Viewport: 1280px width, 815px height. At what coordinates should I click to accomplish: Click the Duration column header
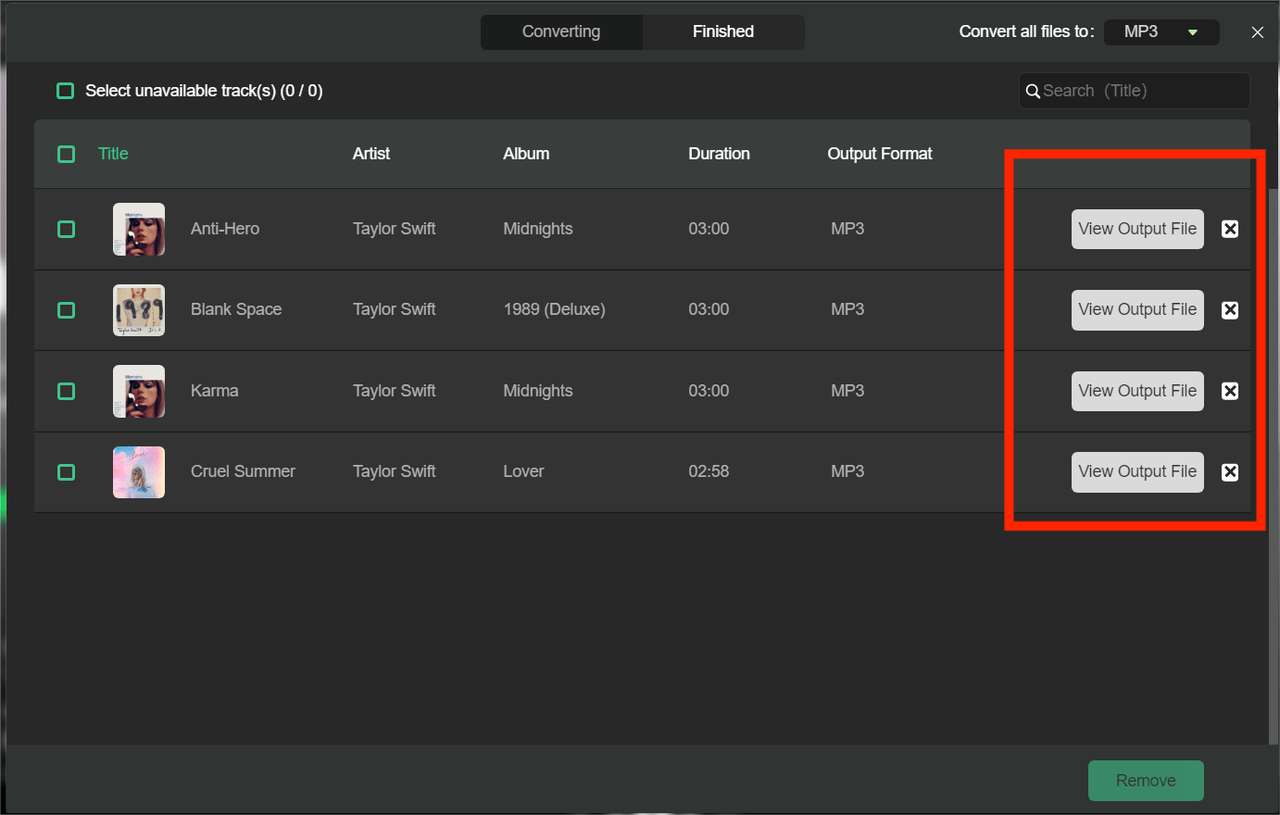(x=719, y=154)
